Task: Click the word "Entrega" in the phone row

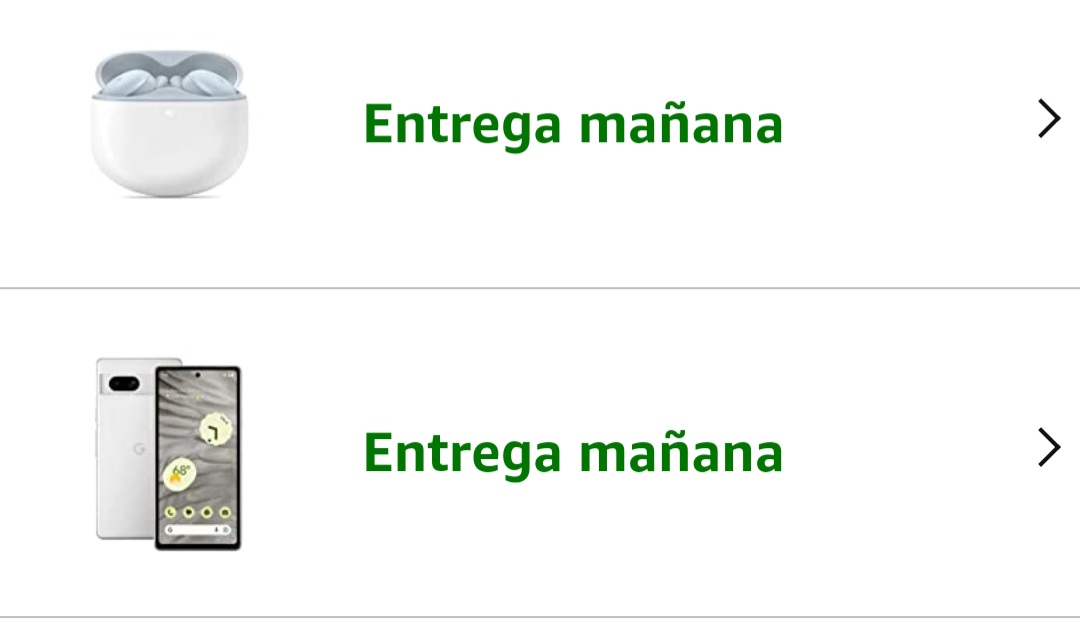Action: [462, 453]
